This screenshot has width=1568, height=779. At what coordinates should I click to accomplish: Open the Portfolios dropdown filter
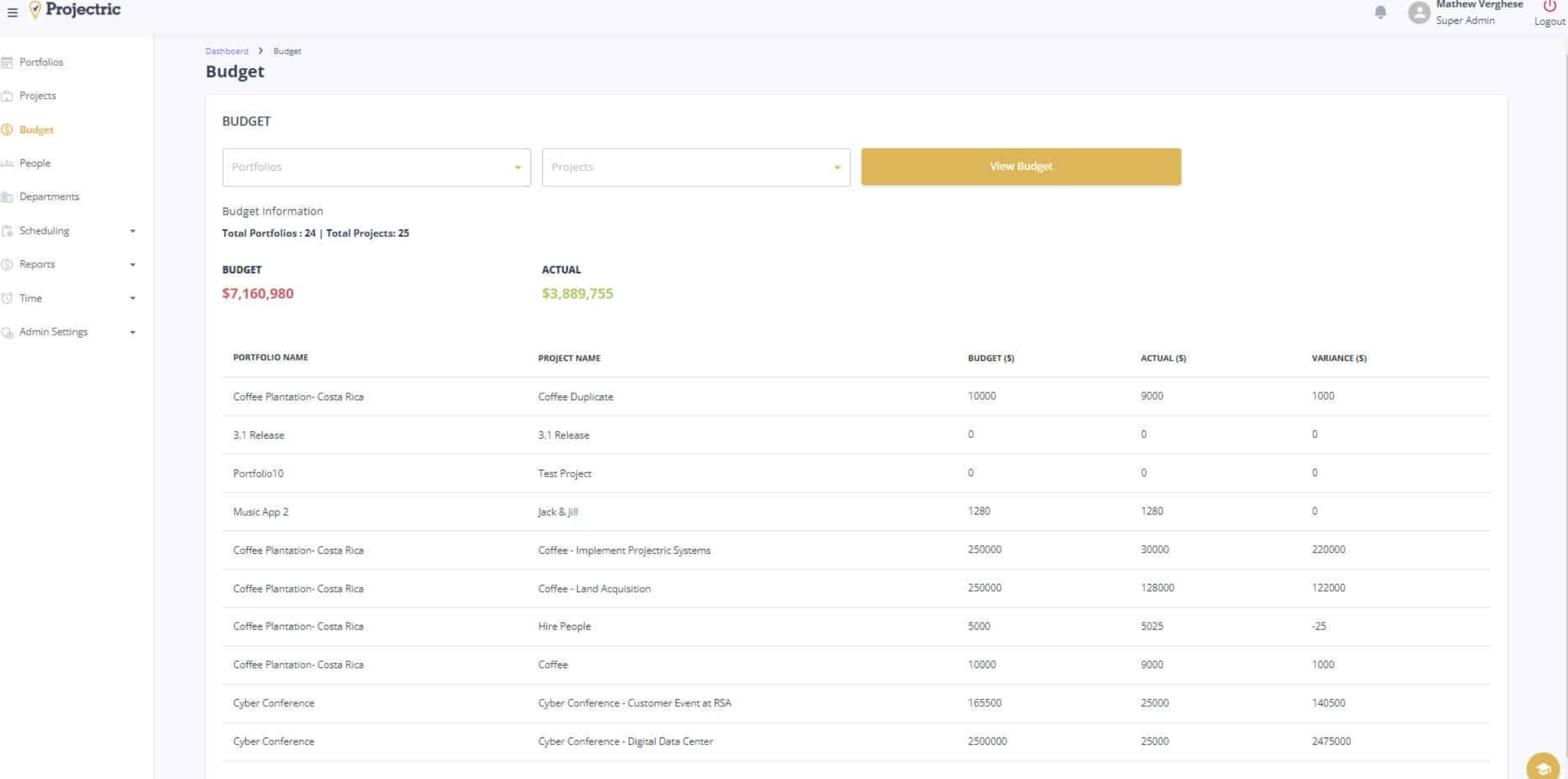click(376, 167)
